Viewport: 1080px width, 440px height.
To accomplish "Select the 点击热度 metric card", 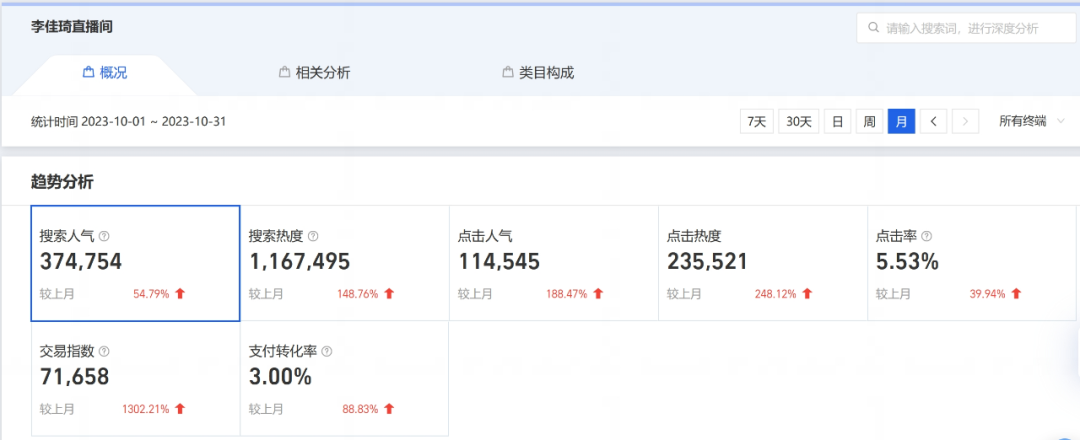I will point(762,263).
